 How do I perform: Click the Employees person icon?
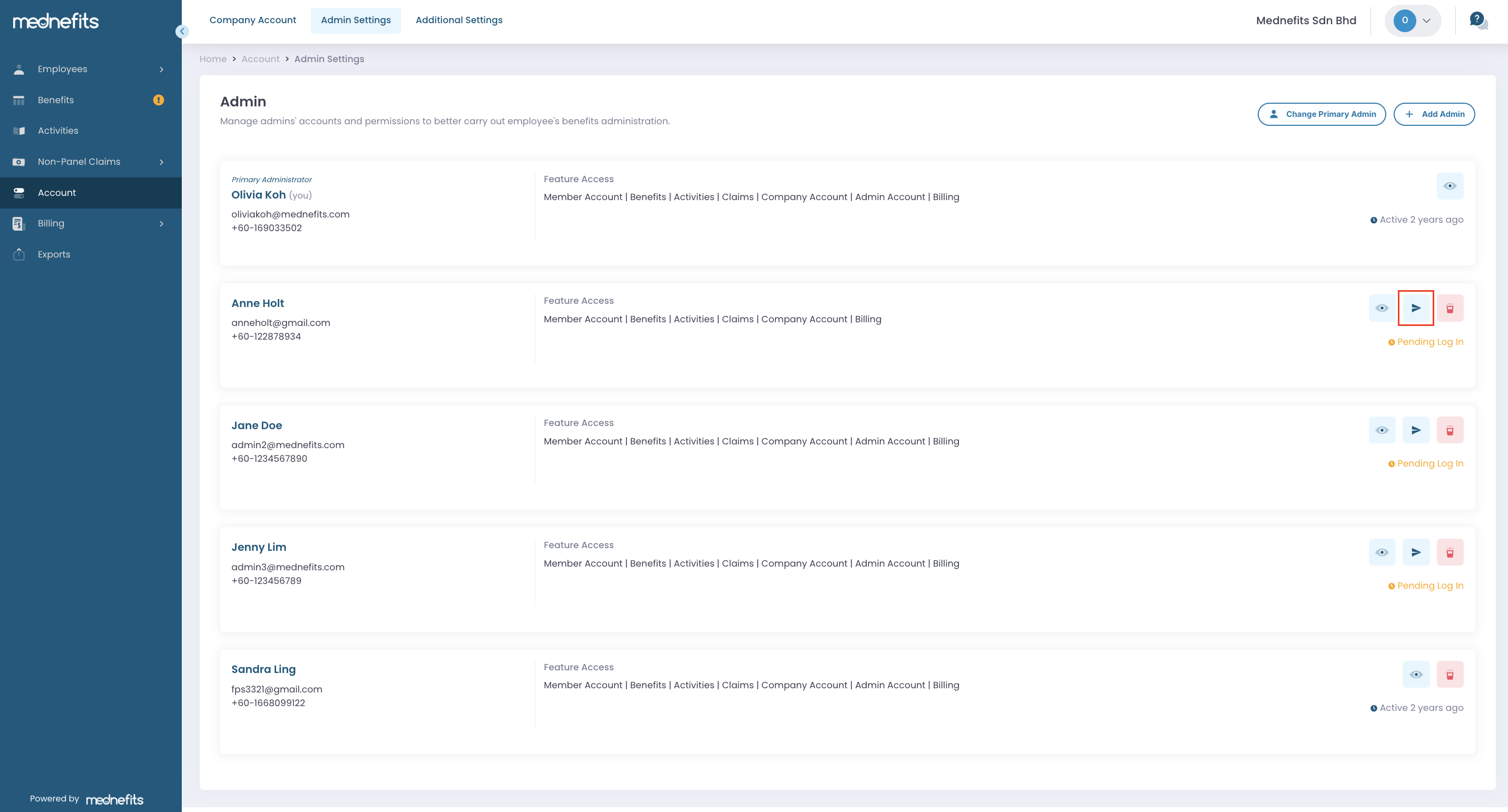[x=19, y=69]
